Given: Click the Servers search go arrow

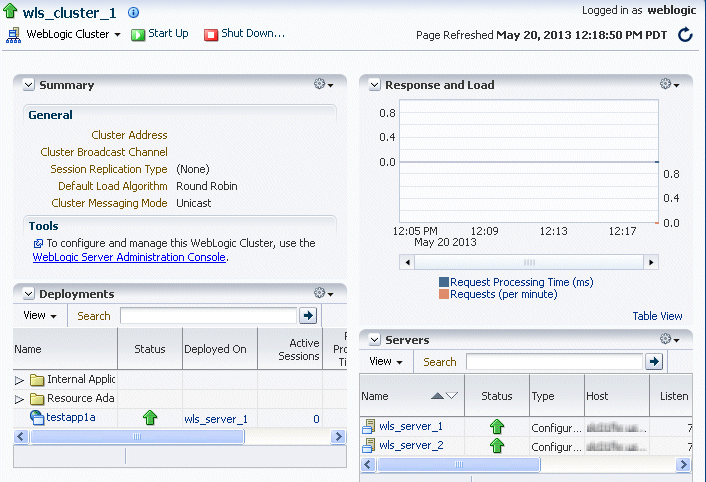Looking at the screenshot, I should [654, 361].
